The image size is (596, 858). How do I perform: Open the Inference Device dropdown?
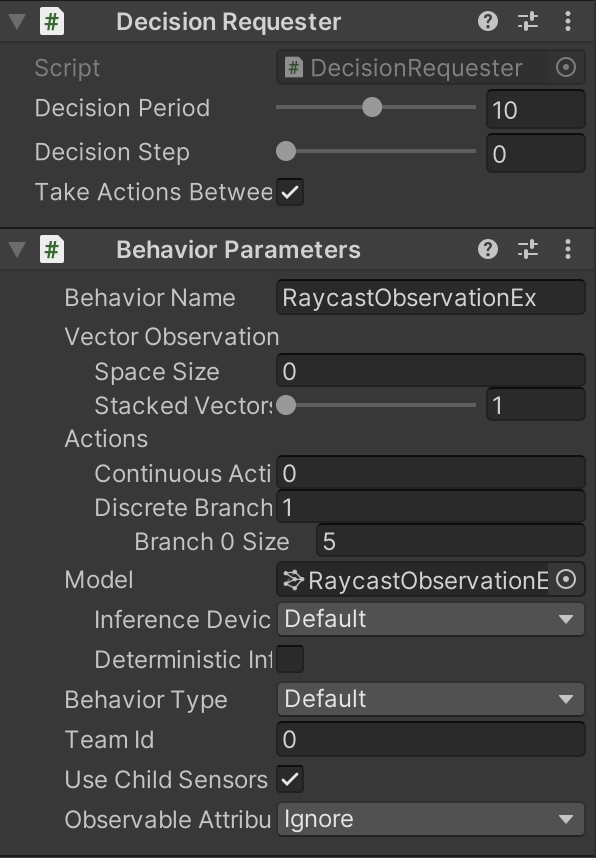coord(431,619)
